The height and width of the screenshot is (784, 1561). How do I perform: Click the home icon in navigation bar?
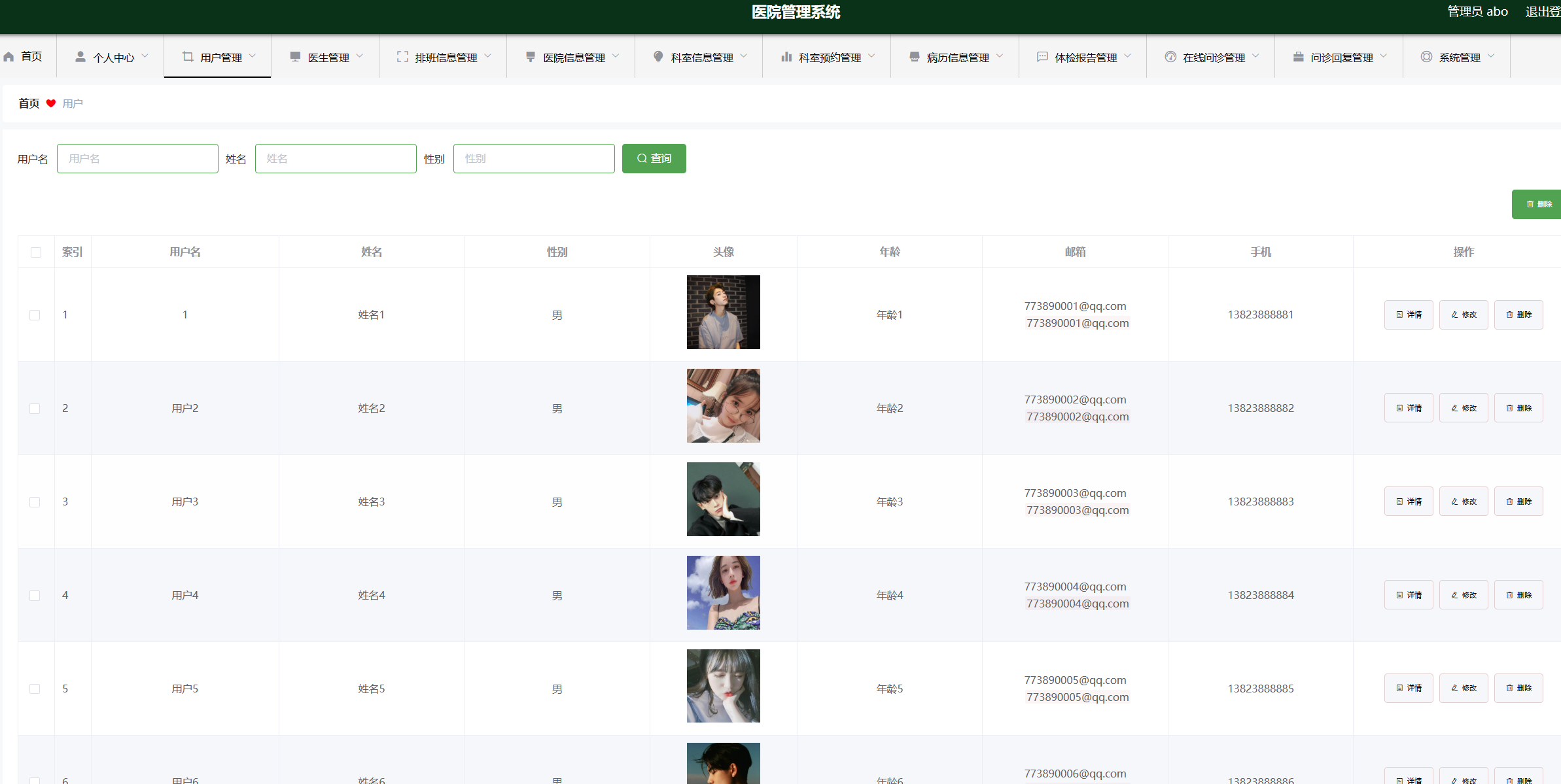pos(9,57)
